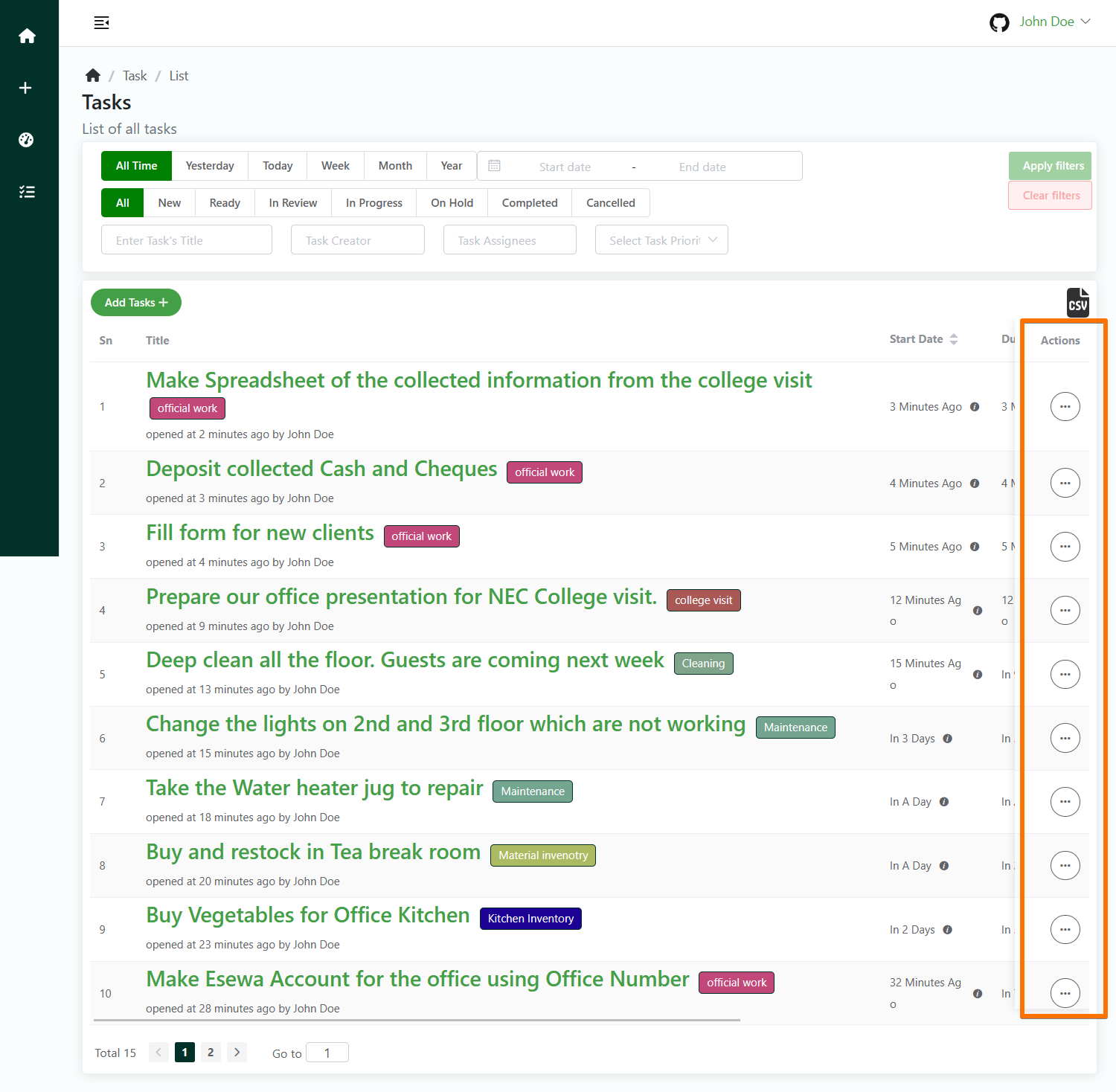This screenshot has width=1116, height=1092.
Task: Open actions menu for Make Spreadsheet task
Action: pyautogui.click(x=1065, y=407)
